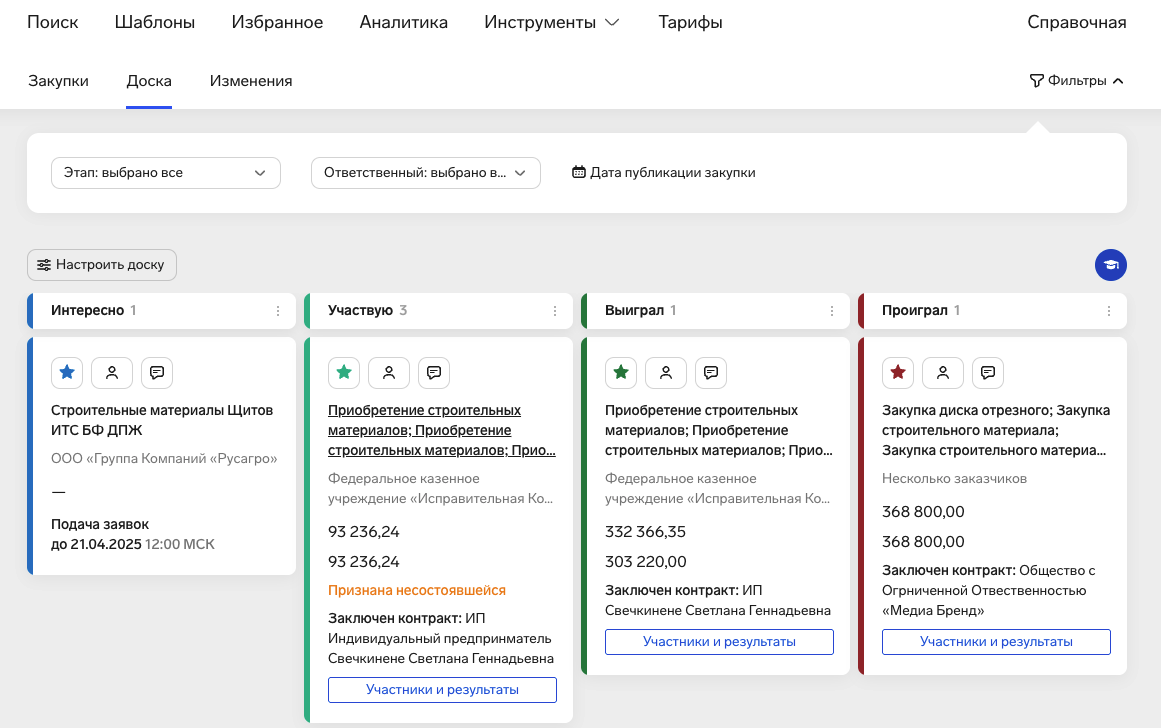The image size is (1161, 728).
Task: Open the three-dot menu on Участвую column
Action: (x=555, y=310)
